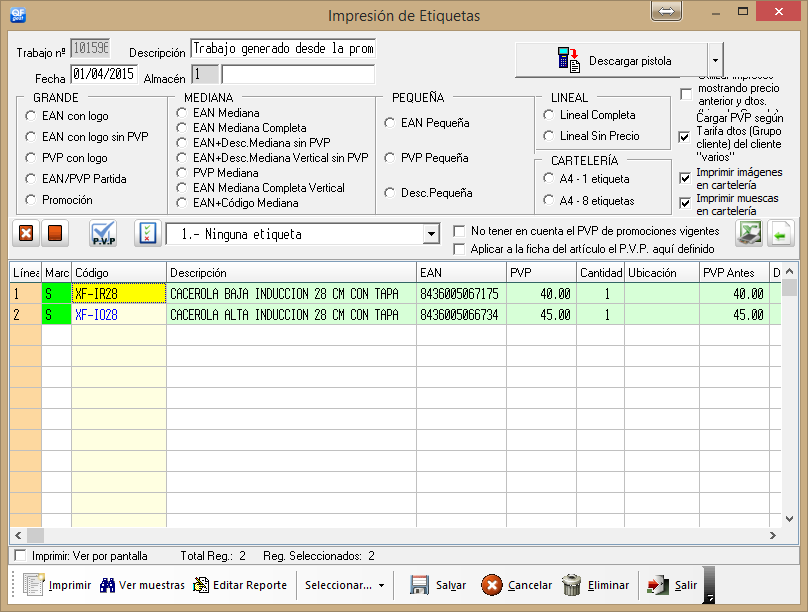Toggle Imprimir muescas en cartelería checkbox
This screenshot has width=808, height=612.
click(x=685, y=203)
